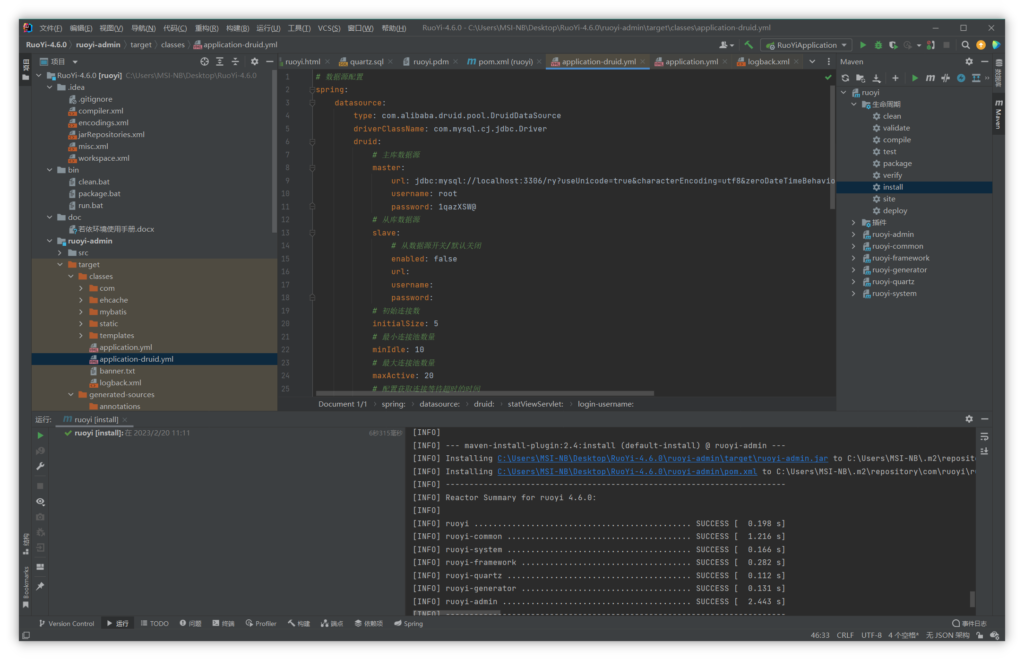Collapse the ruoyi-admin folder in project tree
This screenshot has width=1024, height=660.
(50, 241)
